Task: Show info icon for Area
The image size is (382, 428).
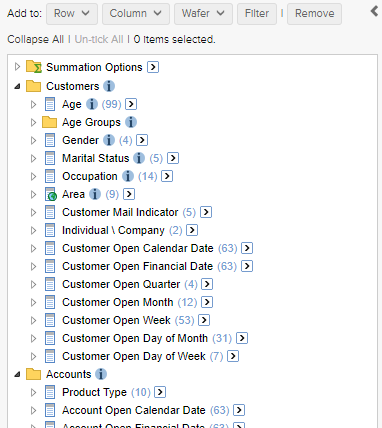Action: click(95, 194)
